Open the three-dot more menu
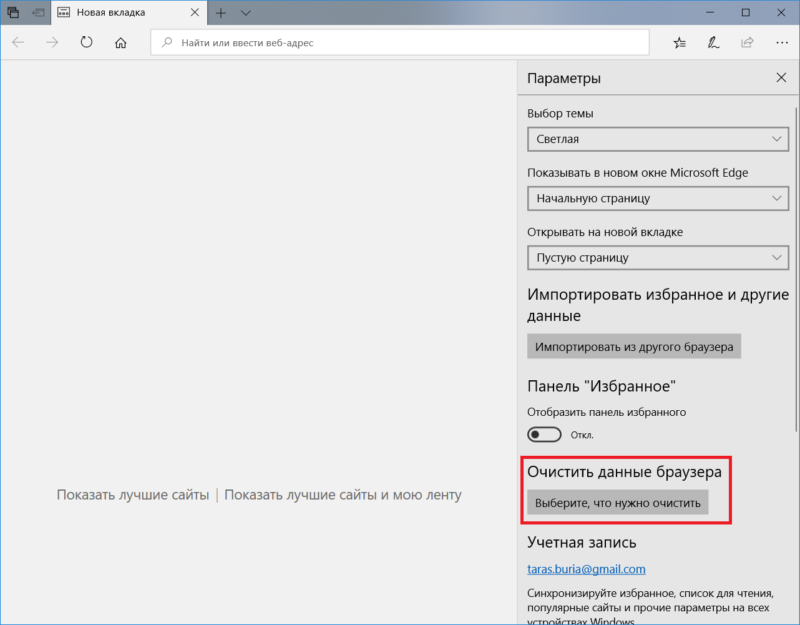Screen dimensions: 800x625 782,43
